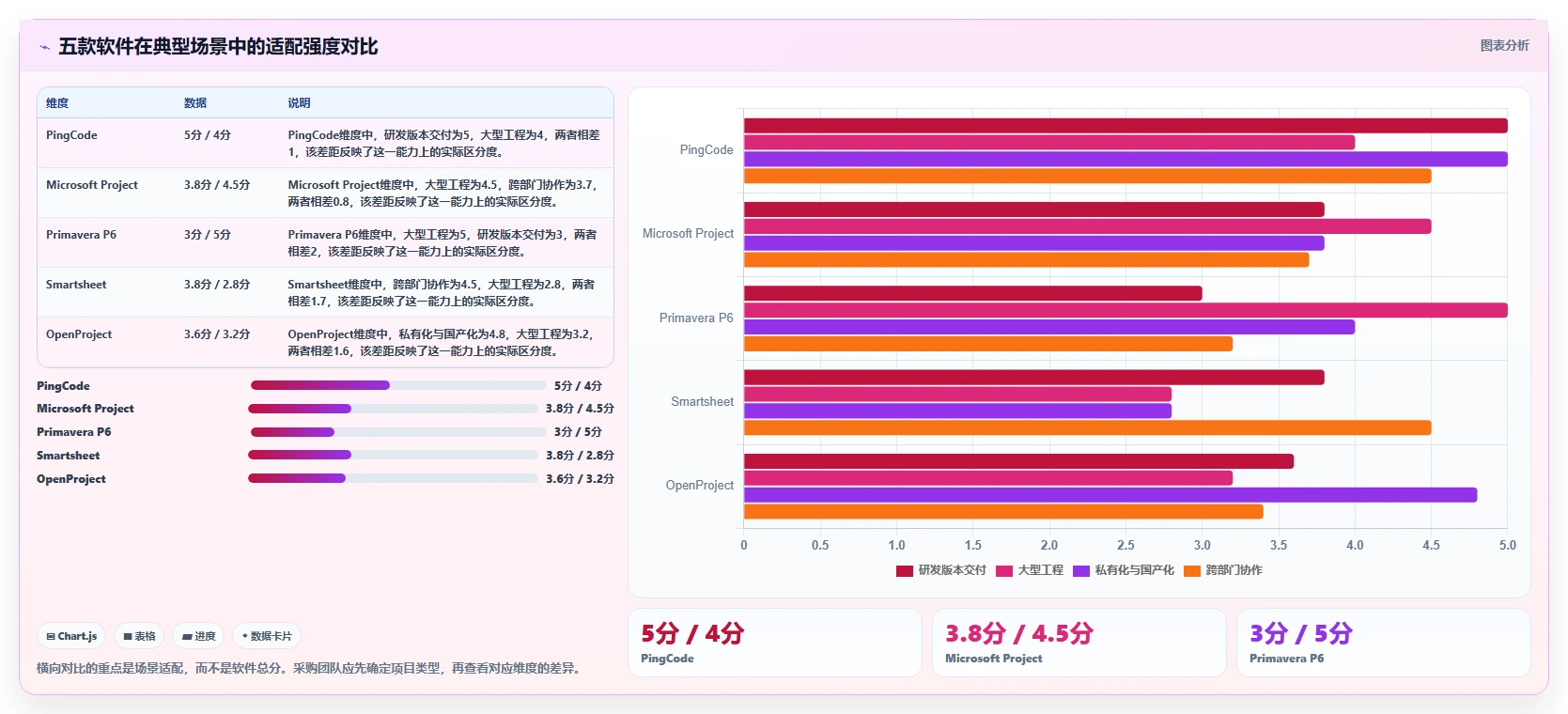The width and height of the screenshot is (1568, 714).
Task: Open the Microsoft Project 3.8分 / 4.5分 data card
Action: [1079, 643]
